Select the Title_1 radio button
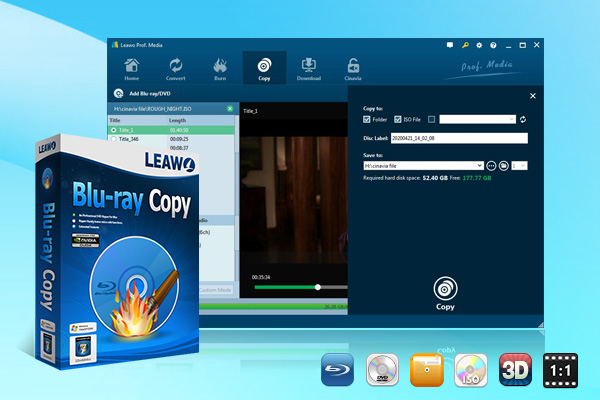600x400 pixels. tap(114, 130)
